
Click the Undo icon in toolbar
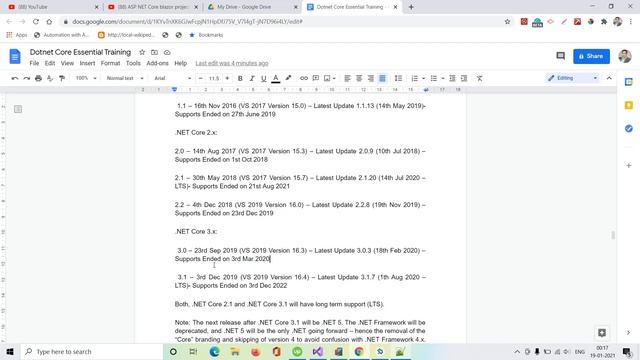tap(15, 78)
